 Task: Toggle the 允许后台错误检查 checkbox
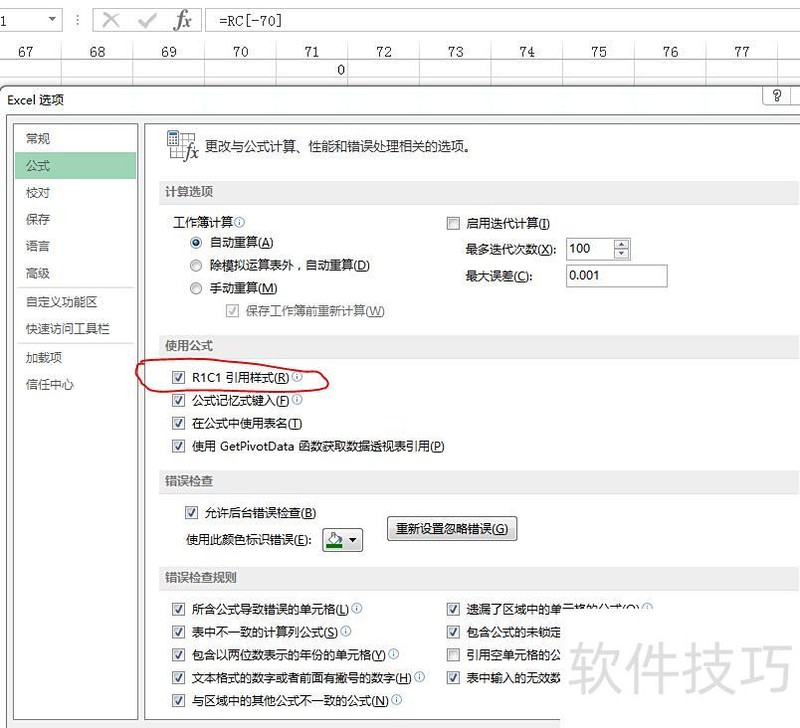[x=192, y=513]
